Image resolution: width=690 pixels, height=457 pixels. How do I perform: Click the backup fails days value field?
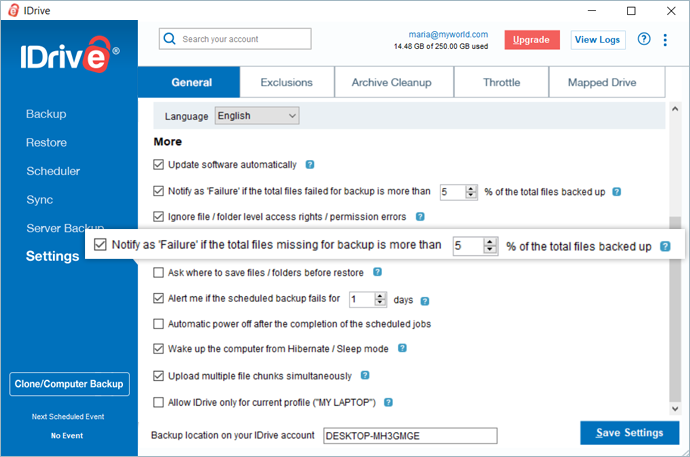point(362,300)
